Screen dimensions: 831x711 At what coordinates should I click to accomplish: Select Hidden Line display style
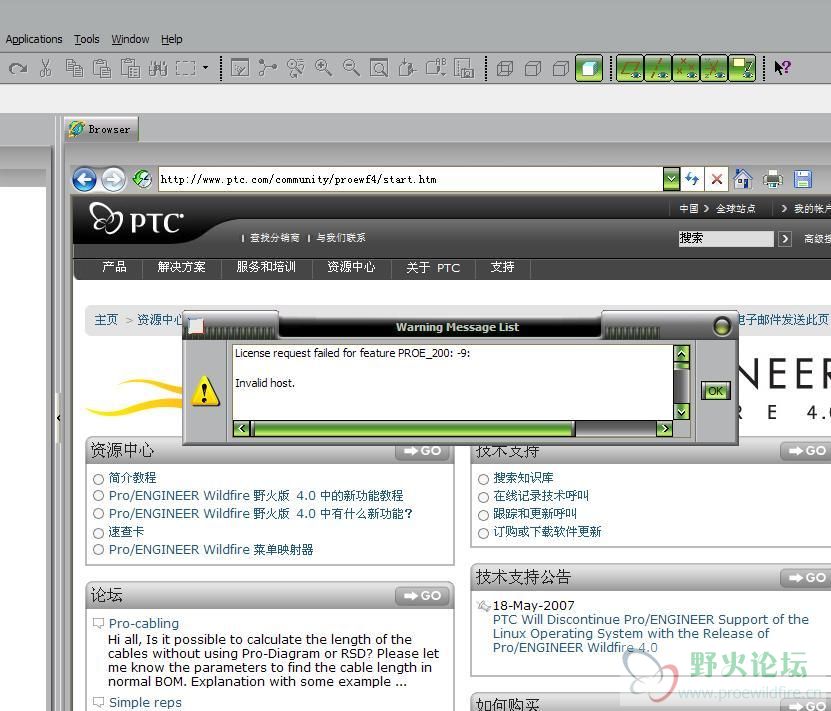point(533,68)
